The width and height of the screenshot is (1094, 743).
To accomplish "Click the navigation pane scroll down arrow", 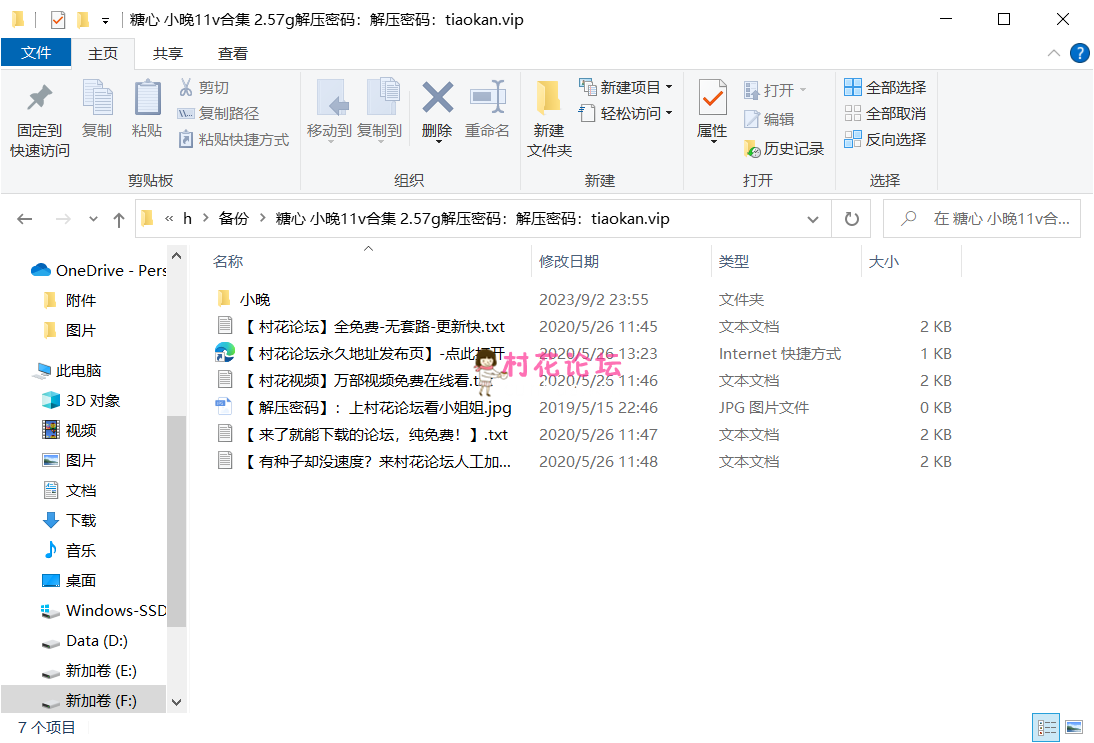I will pyautogui.click(x=177, y=703).
